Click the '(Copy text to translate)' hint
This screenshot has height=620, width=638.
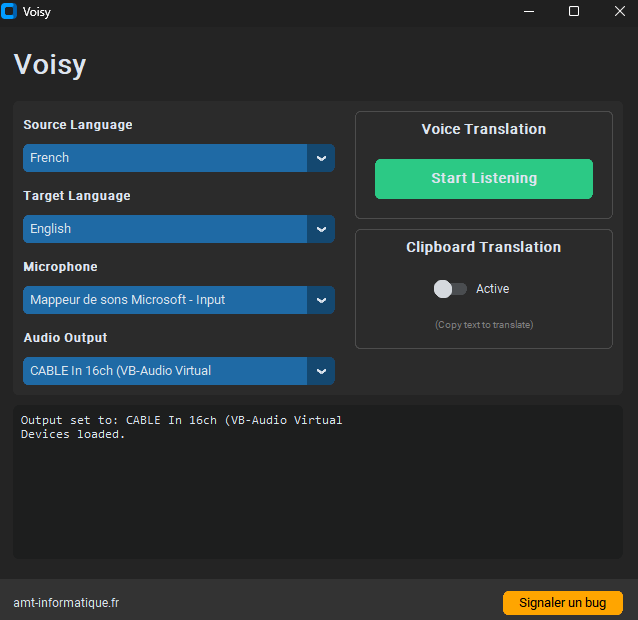484,325
